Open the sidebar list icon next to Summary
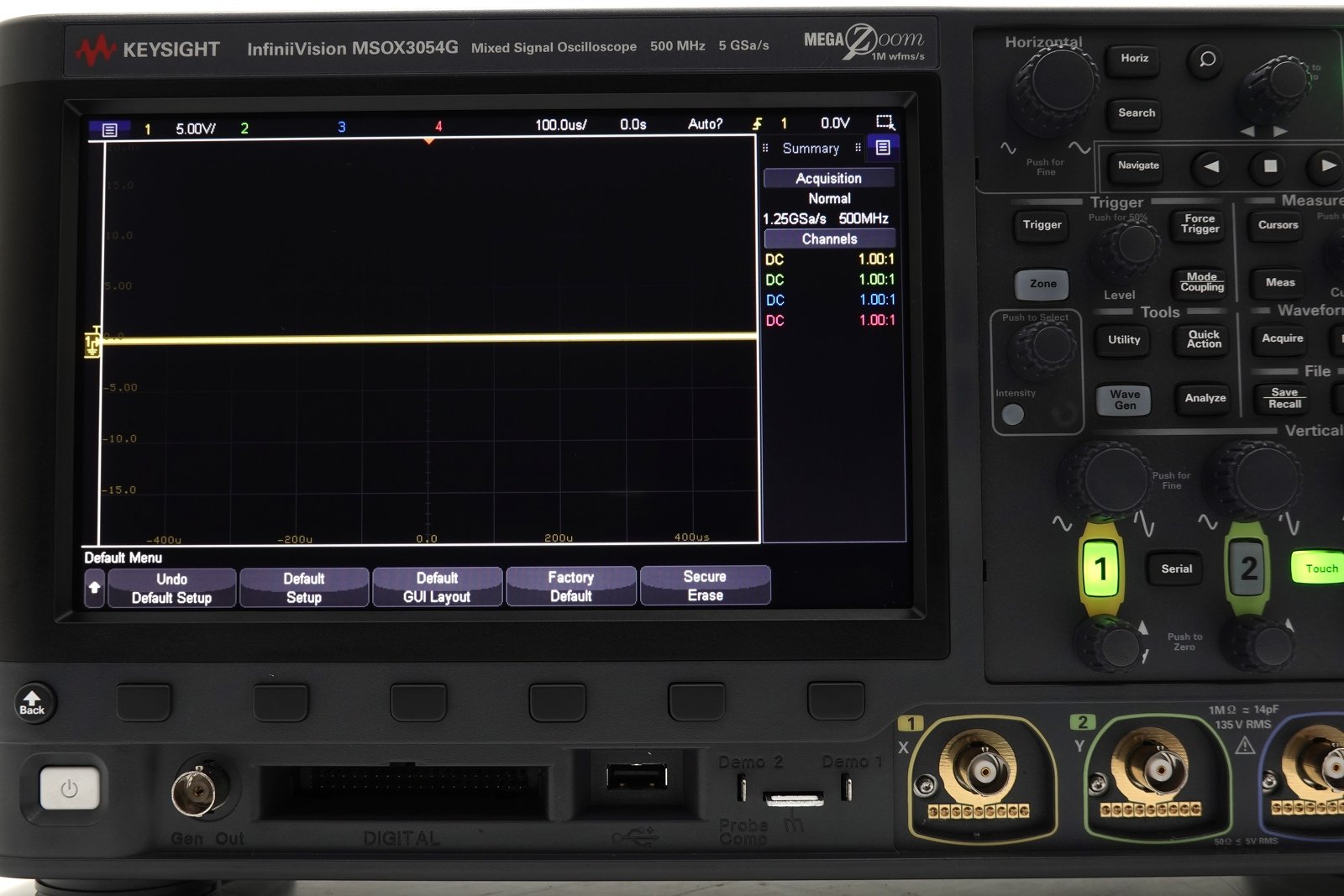This screenshot has height=896, width=1344. pyautogui.click(x=883, y=148)
